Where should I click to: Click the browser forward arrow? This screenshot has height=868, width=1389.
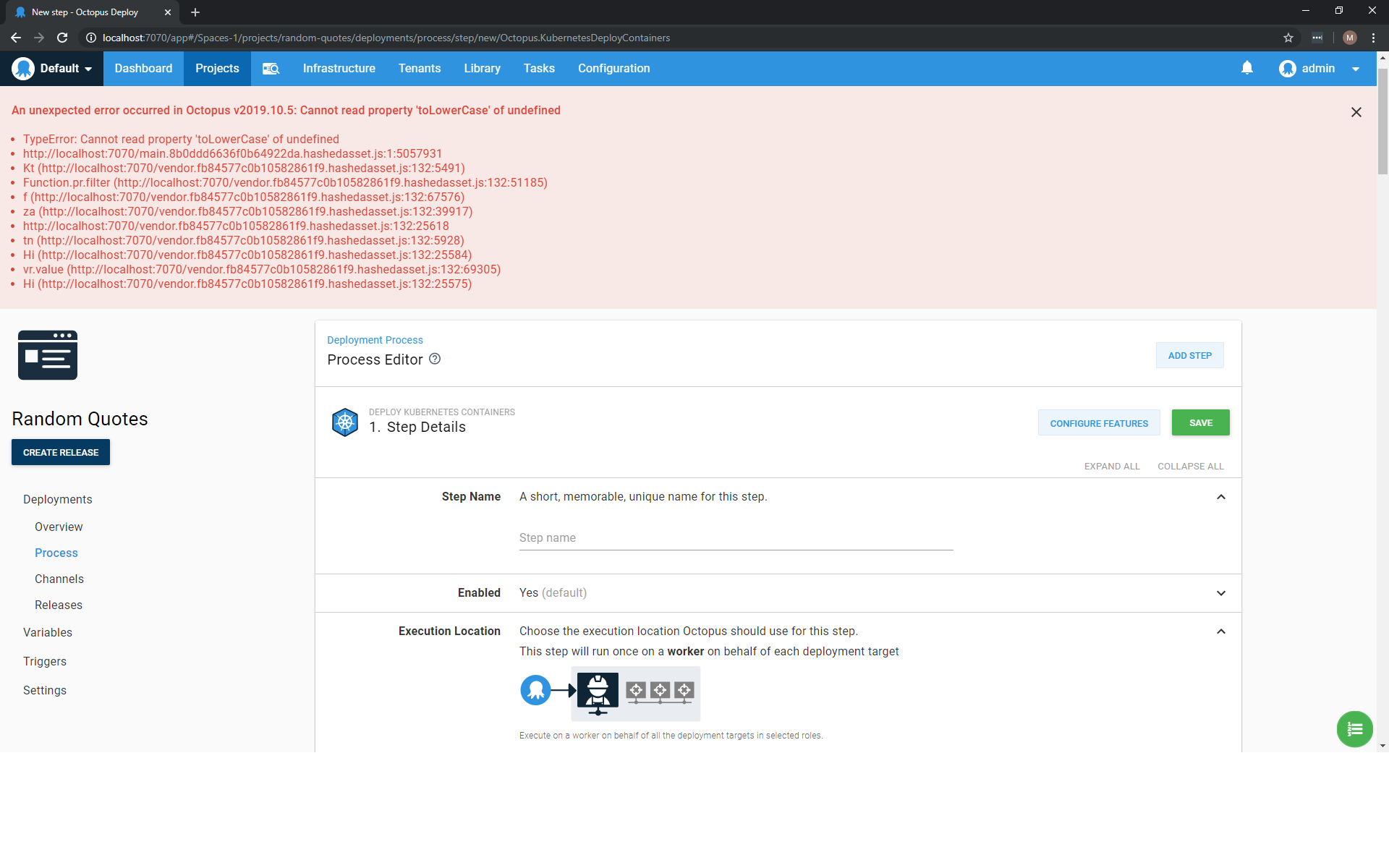(x=39, y=38)
